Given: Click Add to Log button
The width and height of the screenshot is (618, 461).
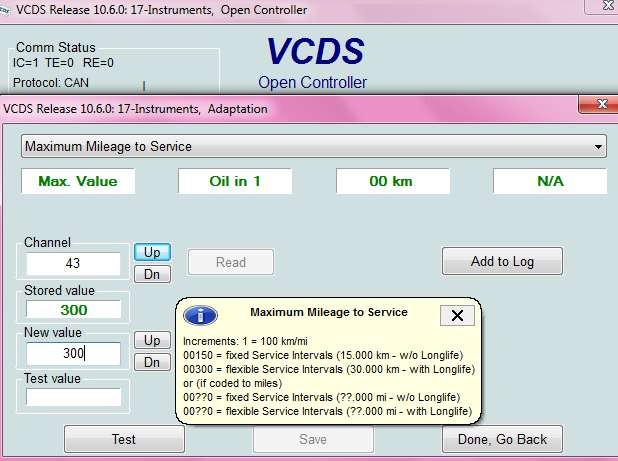Looking at the screenshot, I should [x=502, y=261].
